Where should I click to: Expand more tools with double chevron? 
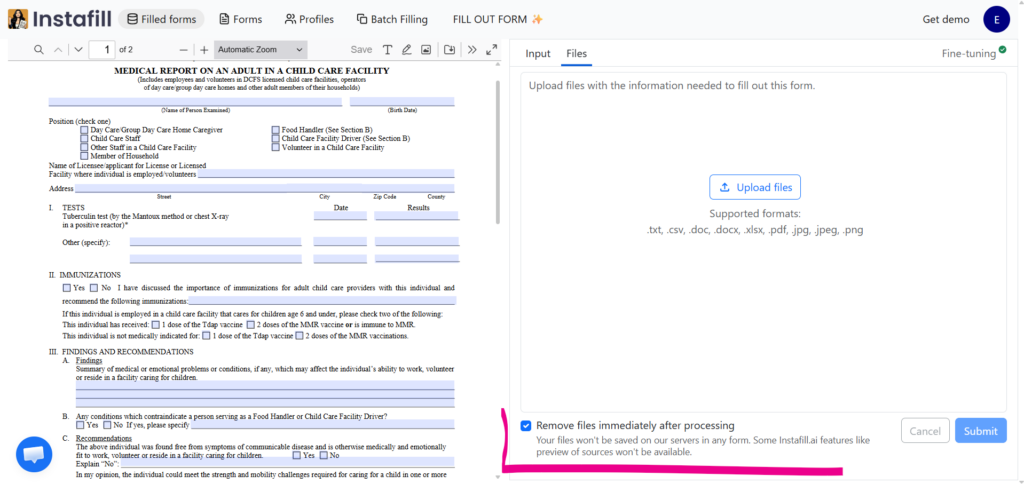[472, 49]
